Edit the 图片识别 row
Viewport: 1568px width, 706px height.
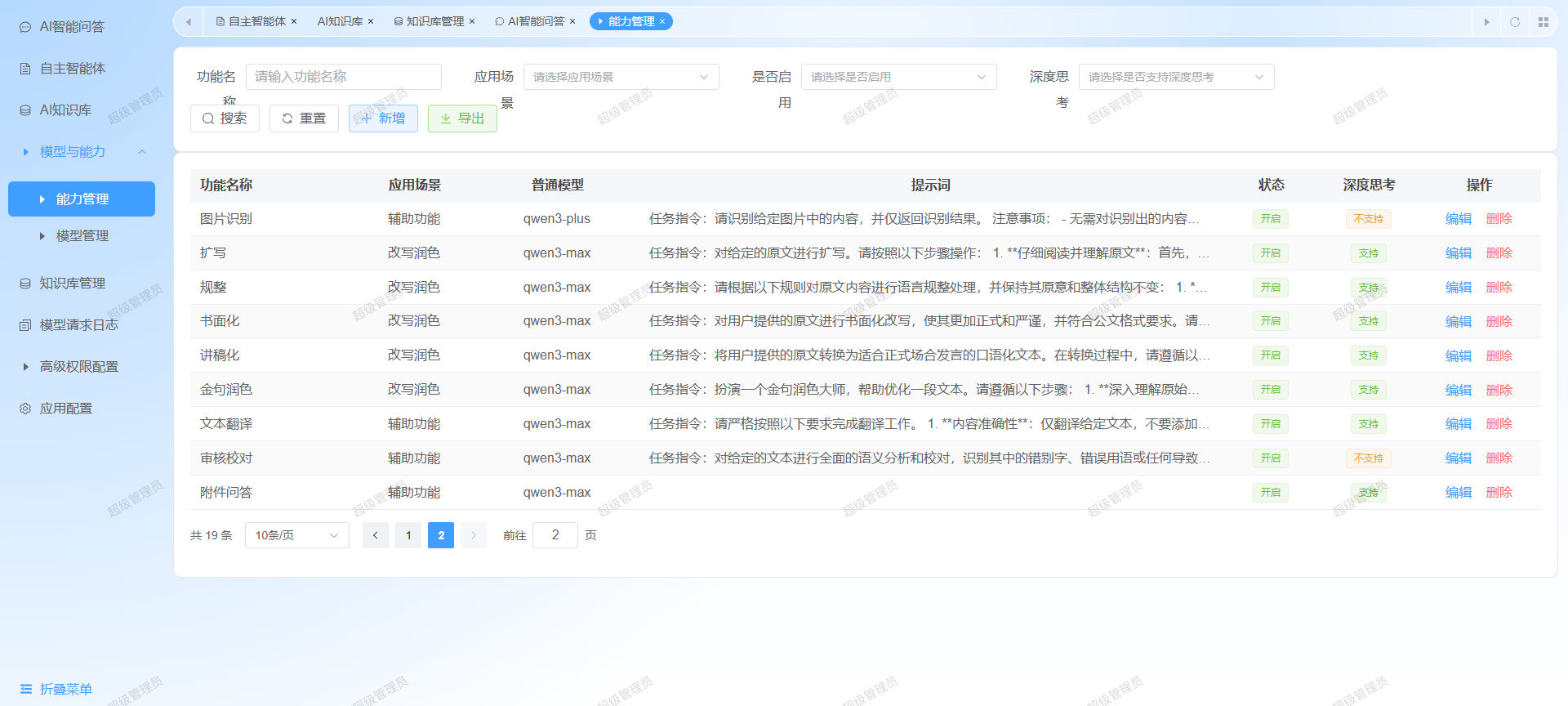1459,219
